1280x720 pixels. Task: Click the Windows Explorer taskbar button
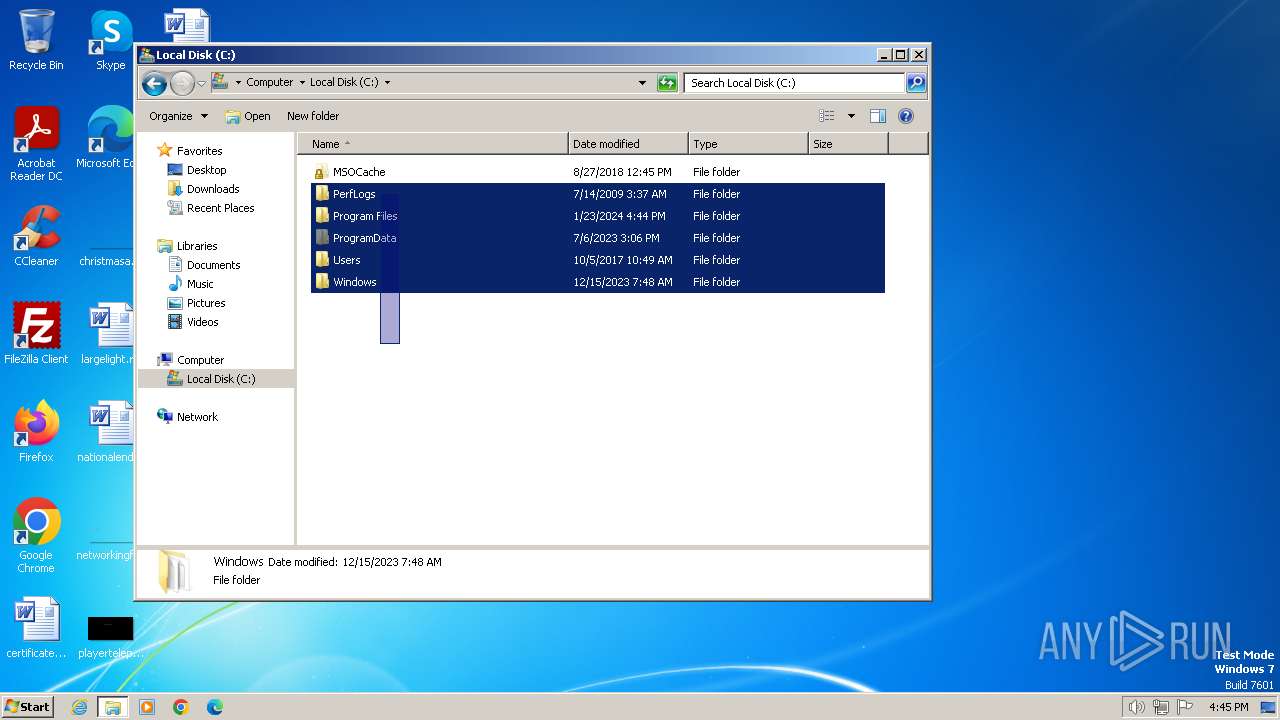[113, 707]
